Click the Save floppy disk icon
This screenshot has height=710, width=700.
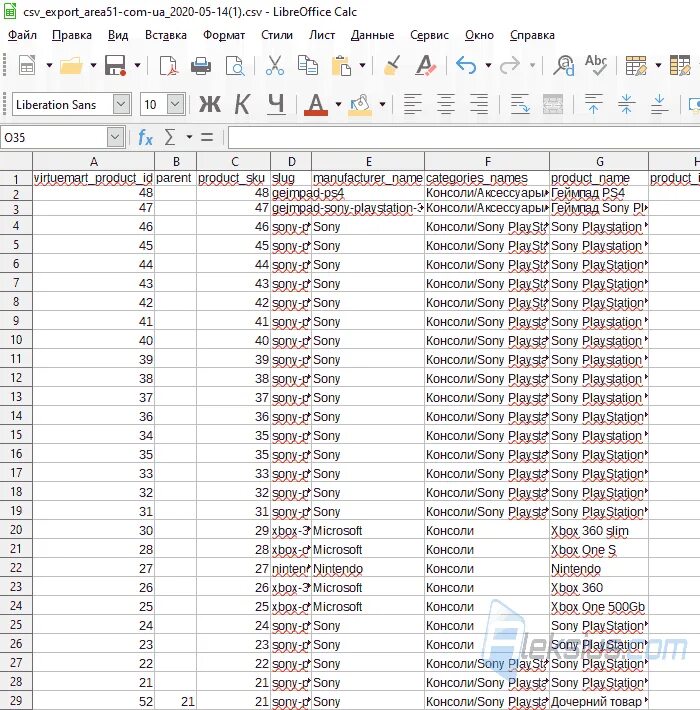[x=115, y=65]
